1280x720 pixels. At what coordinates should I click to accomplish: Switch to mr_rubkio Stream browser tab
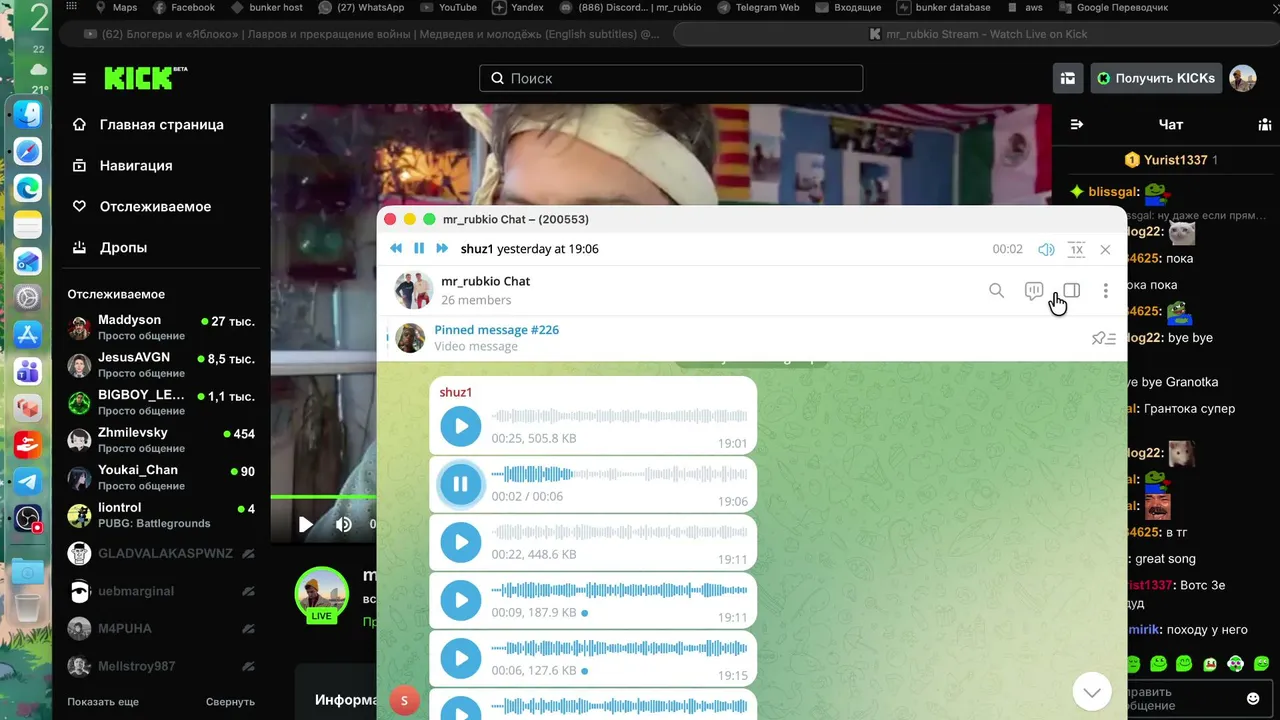(978, 34)
